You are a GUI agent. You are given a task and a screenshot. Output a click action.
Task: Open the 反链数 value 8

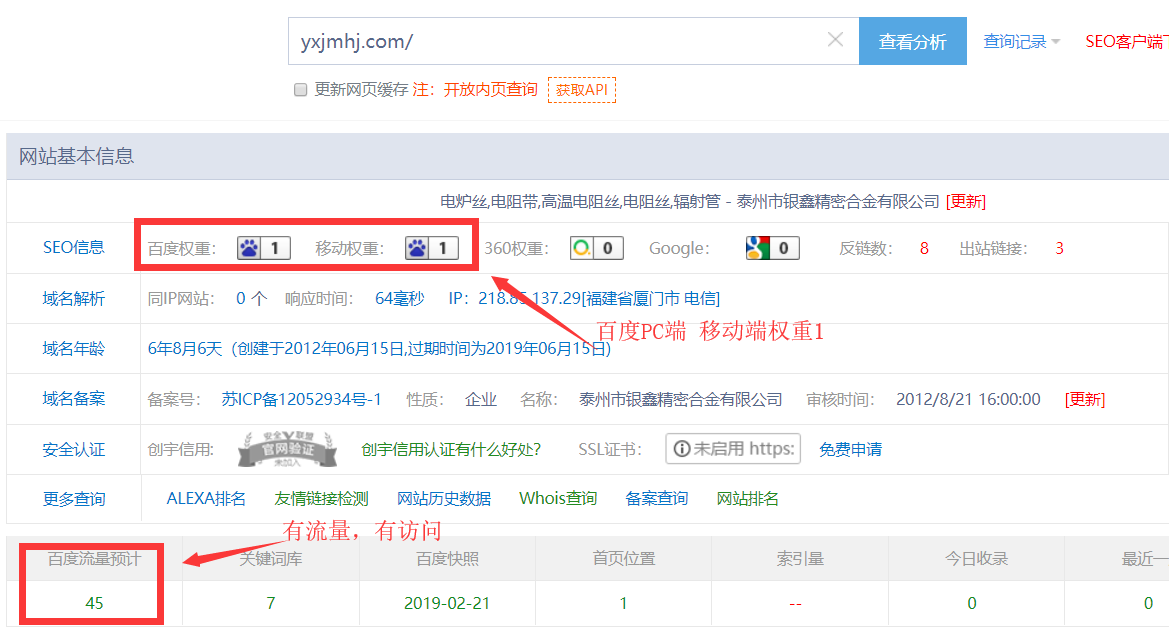924,248
